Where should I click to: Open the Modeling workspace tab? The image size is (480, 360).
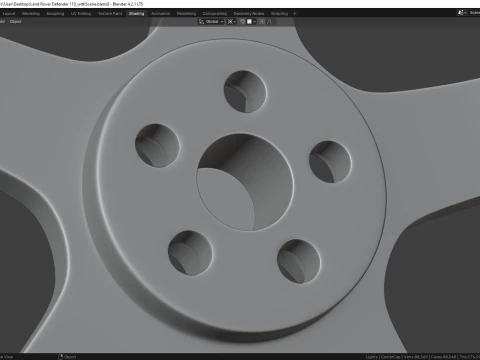point(31,14)
